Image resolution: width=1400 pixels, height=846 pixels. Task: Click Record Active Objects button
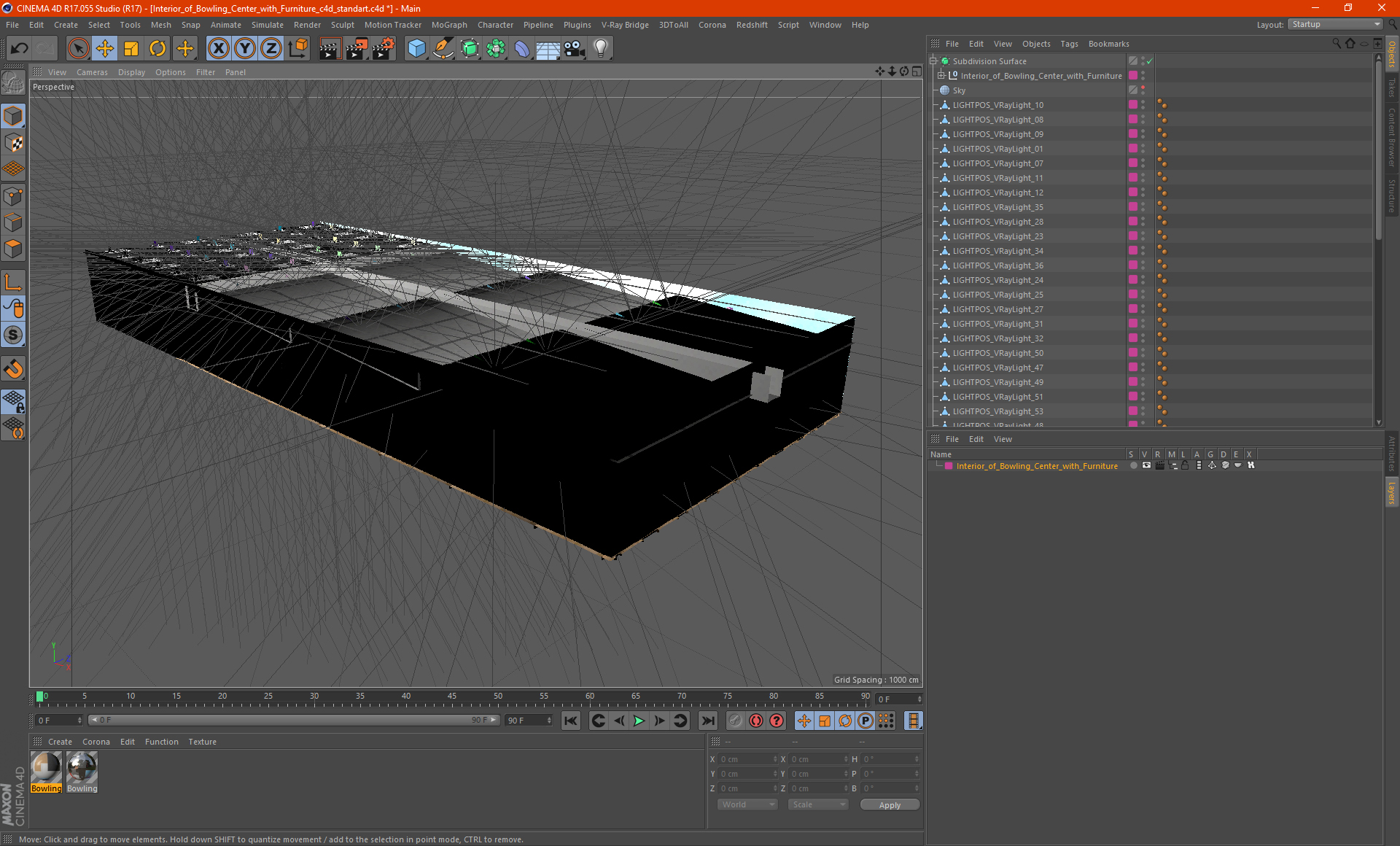tap(736, 721)
